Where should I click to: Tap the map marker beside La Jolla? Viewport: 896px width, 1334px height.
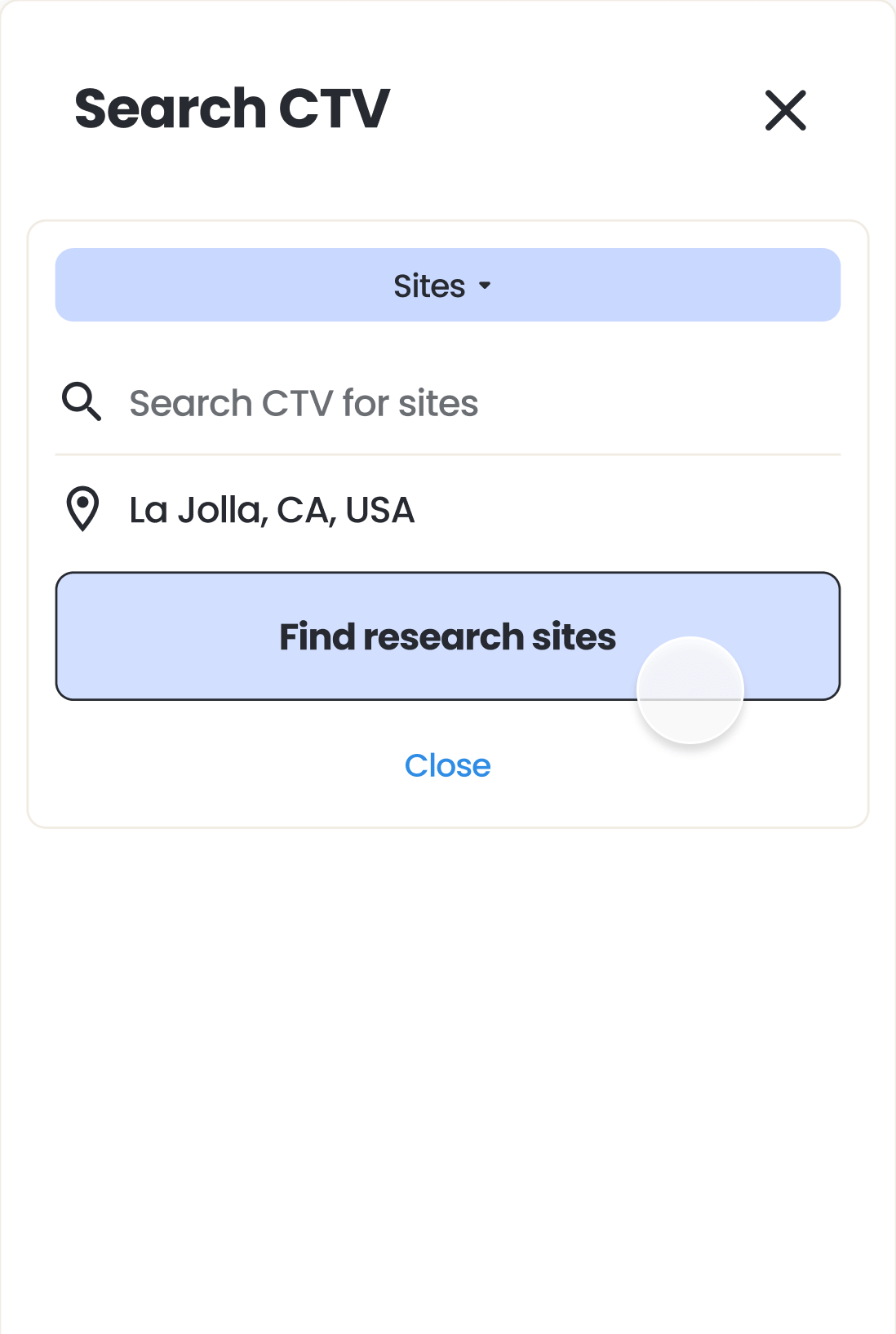coord(82,509)
